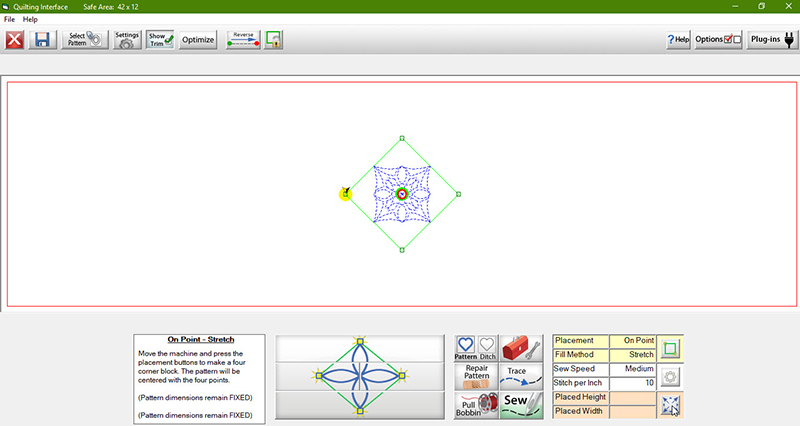Open the red toolbox tools icon

pyautogui.click(x=521, y=348)
